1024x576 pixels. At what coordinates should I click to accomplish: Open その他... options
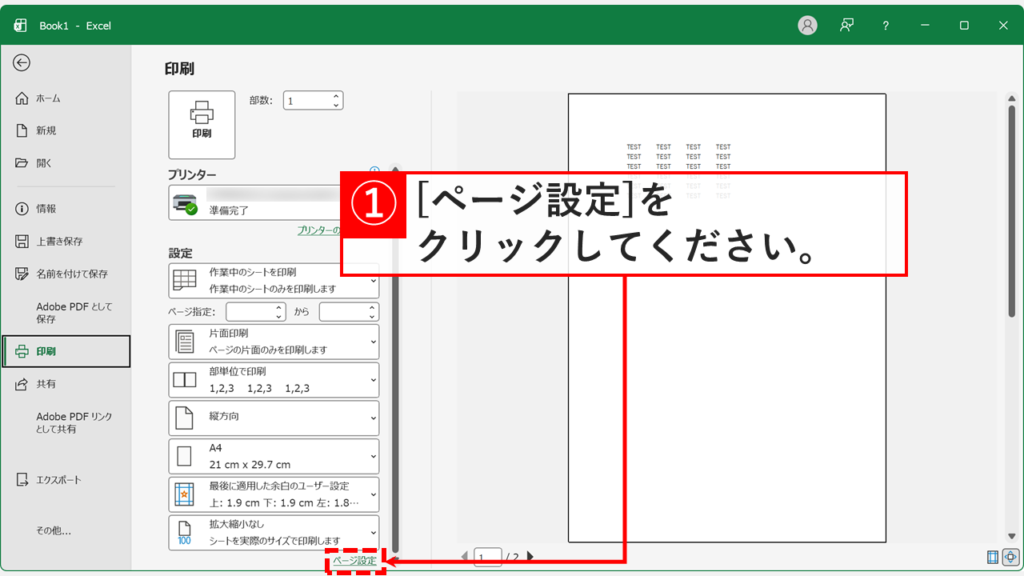[54, 531]
